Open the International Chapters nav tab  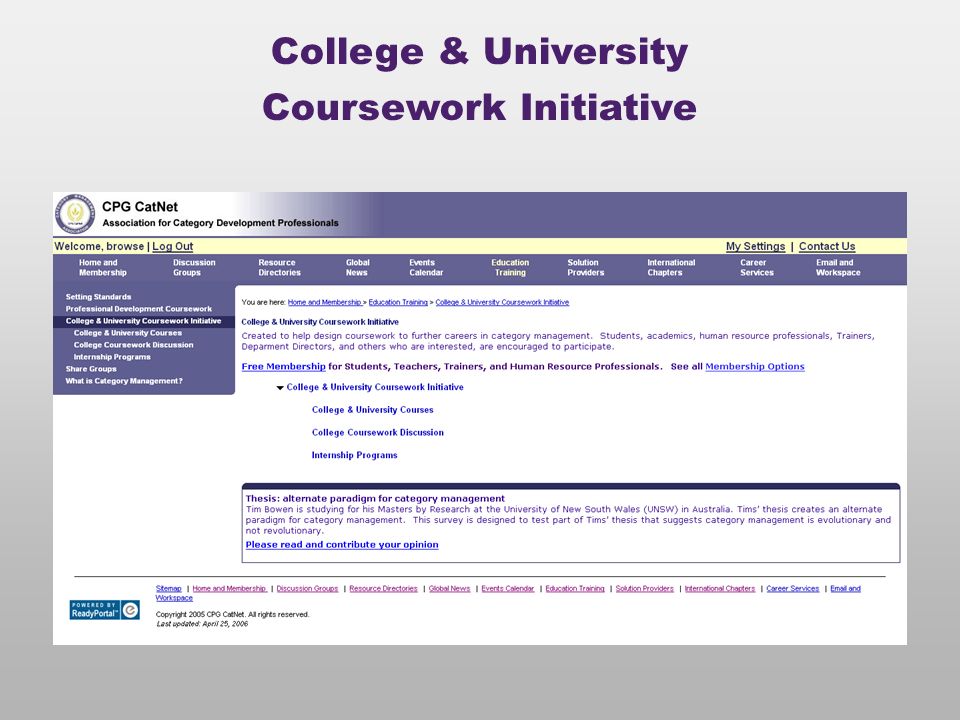coord(671,268)
